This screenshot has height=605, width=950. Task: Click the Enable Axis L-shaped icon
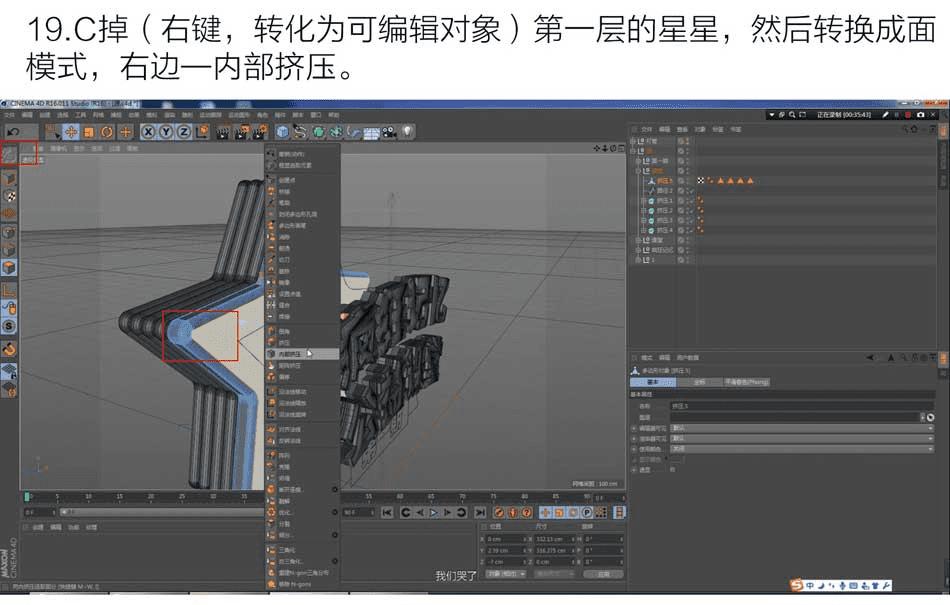point(9,290)
